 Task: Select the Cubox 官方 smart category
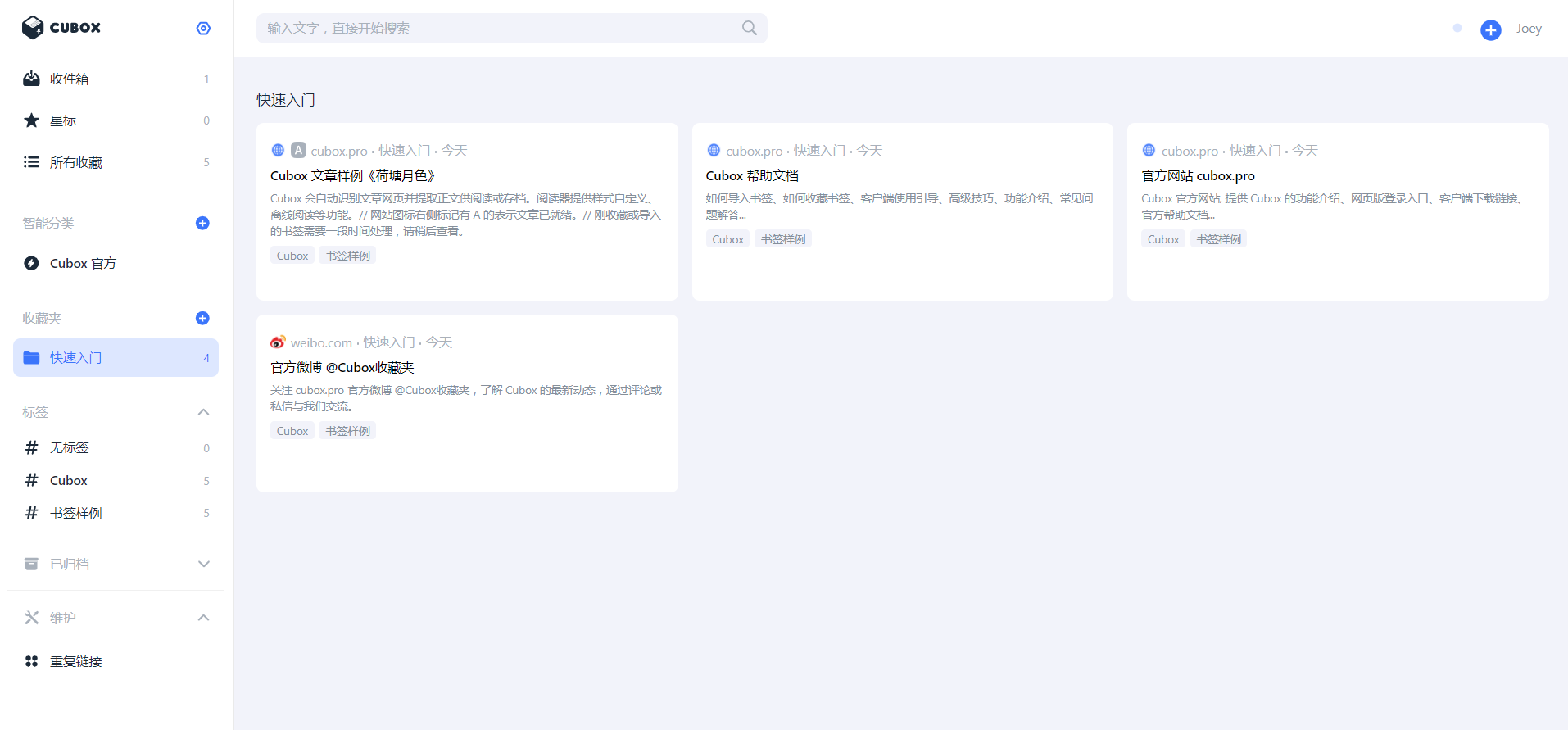[x=116, y=263]
